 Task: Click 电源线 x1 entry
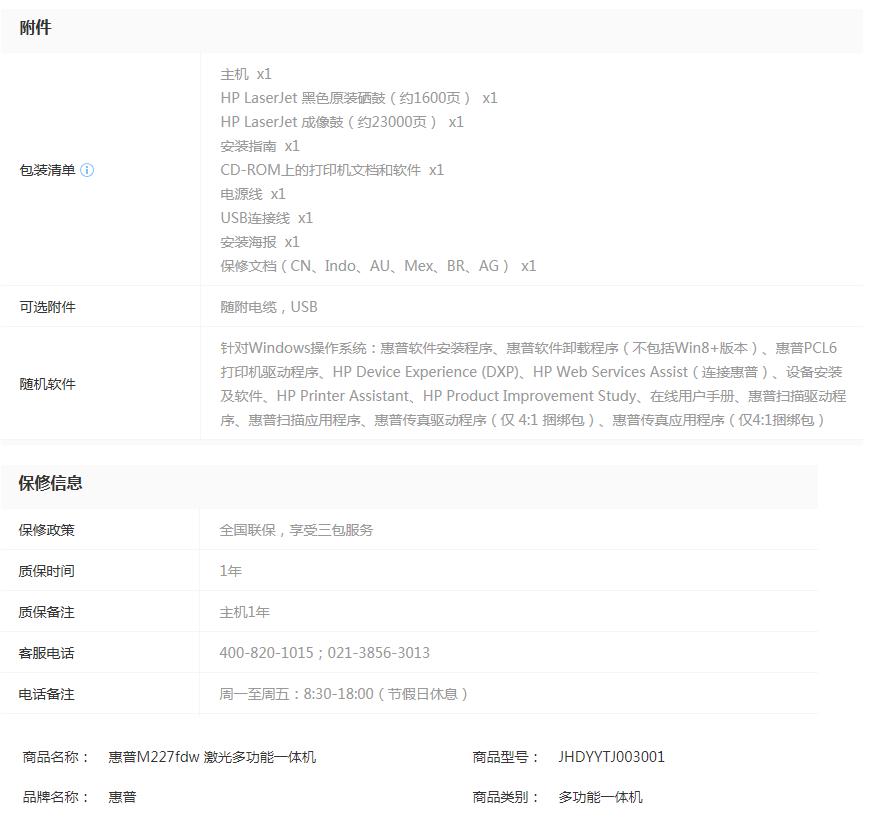coord(253,194)
